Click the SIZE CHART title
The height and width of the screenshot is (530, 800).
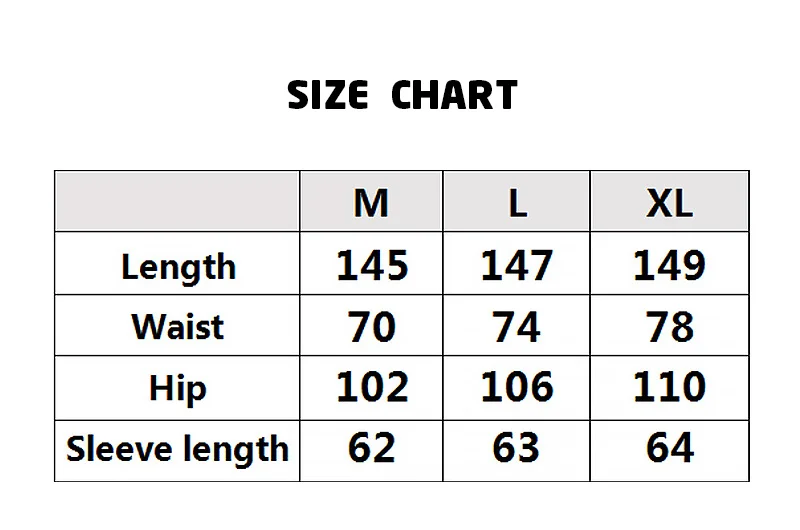[x=402, y=95]
